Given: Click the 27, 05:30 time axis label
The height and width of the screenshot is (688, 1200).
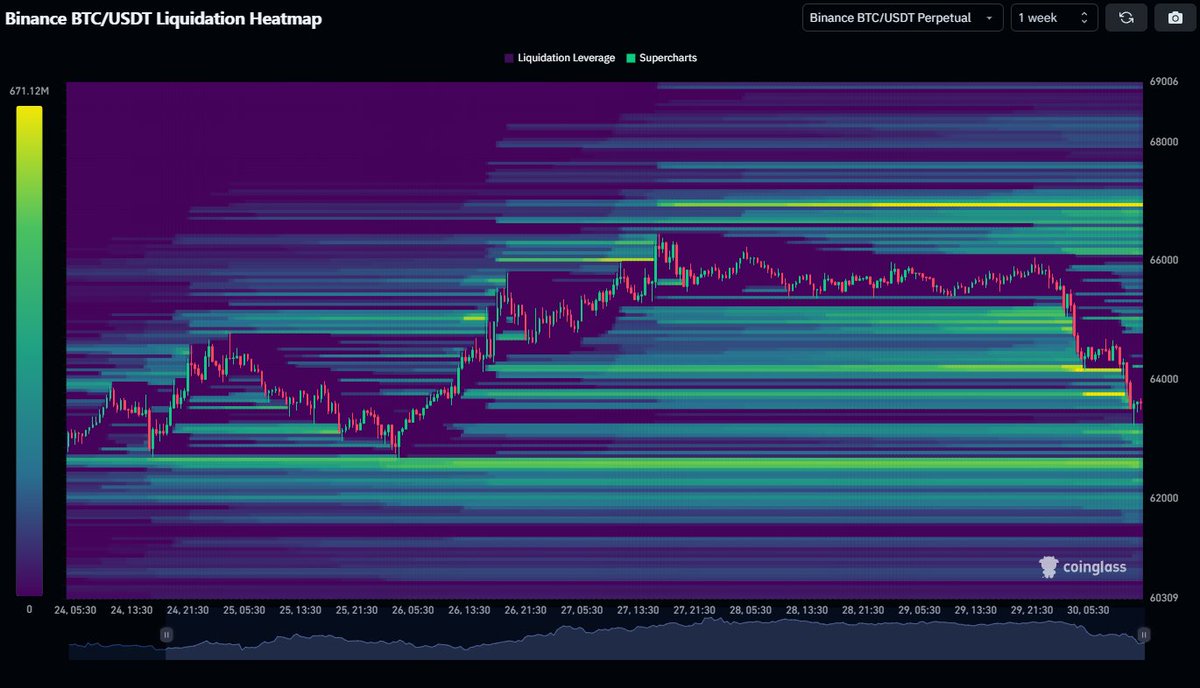Looking at the screenshot, I should coord(580,609).
